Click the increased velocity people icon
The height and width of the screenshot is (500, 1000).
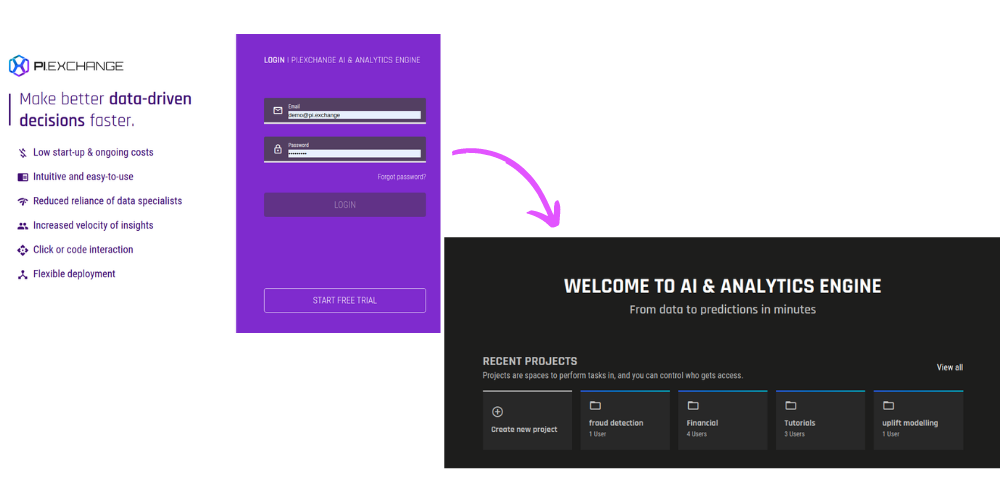(x=23, y=226)
